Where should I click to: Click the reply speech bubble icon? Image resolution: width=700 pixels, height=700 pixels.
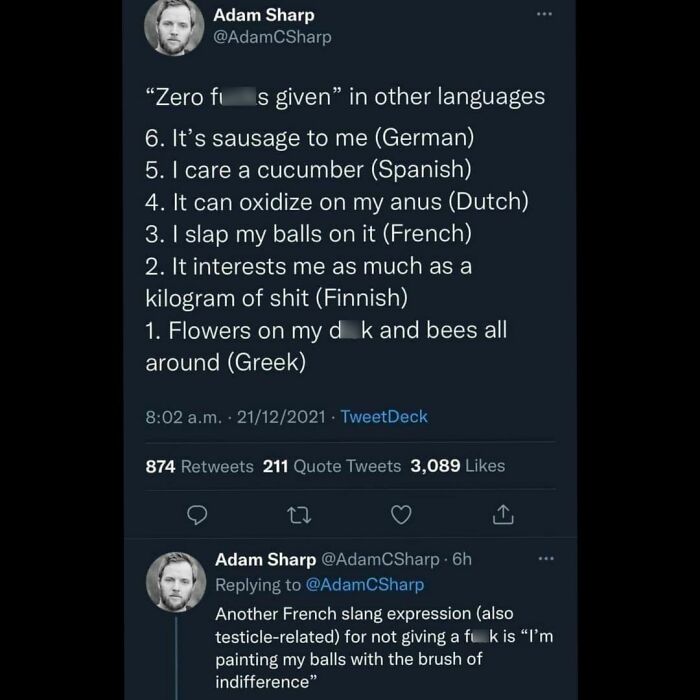[197, 515]
